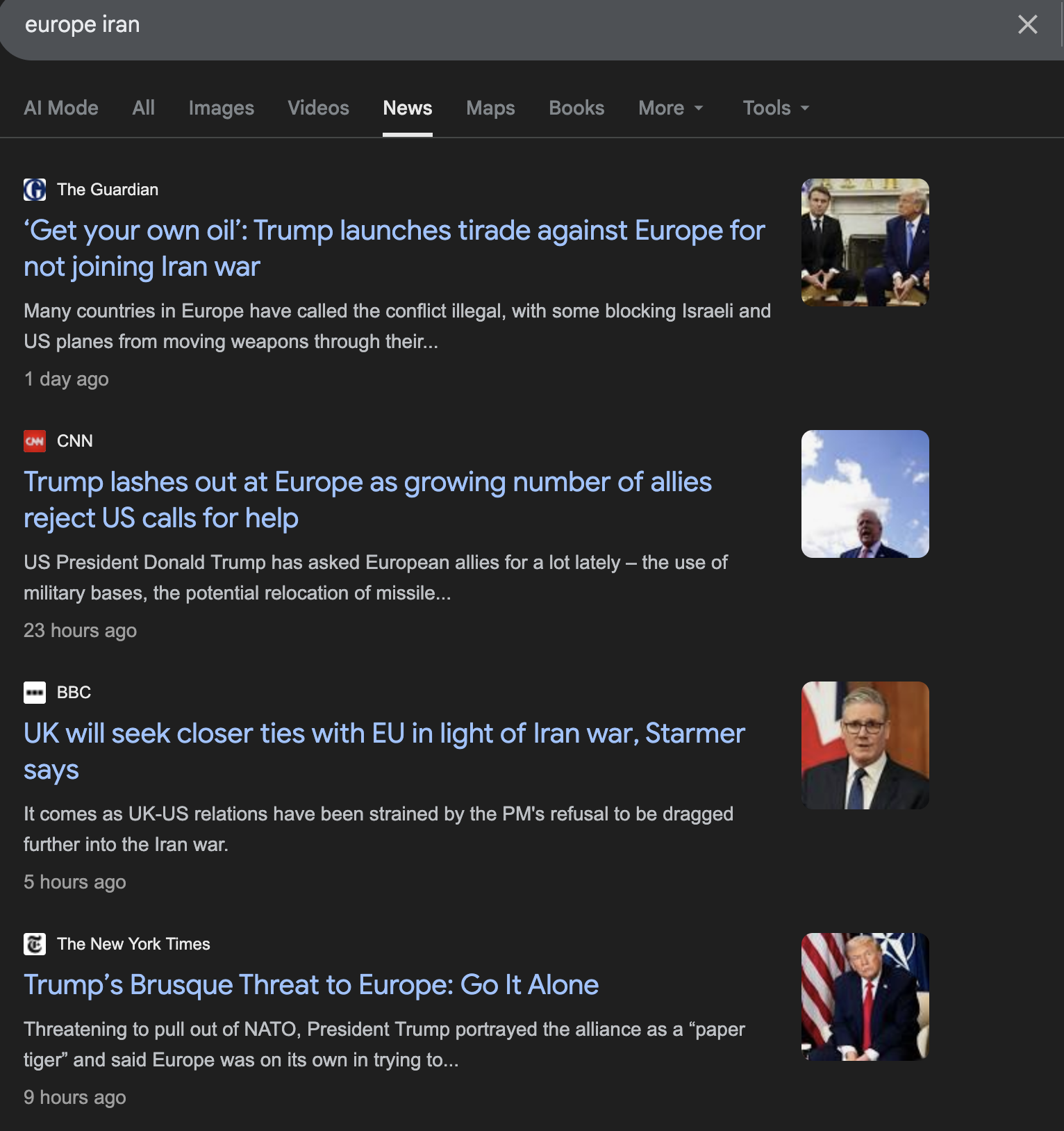
Task: Click snippet starting 'Many countries in Europe'
Action: coord(397,327)
